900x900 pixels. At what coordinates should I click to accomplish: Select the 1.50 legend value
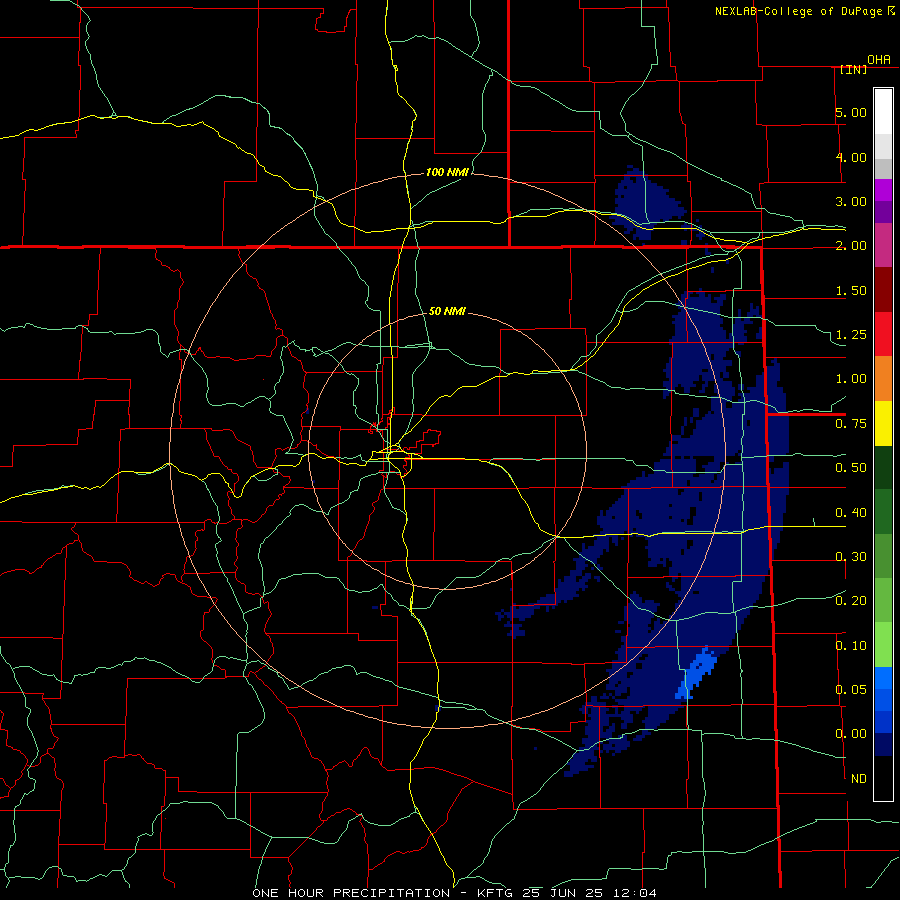pyautogui.click(x=851, y=290)
